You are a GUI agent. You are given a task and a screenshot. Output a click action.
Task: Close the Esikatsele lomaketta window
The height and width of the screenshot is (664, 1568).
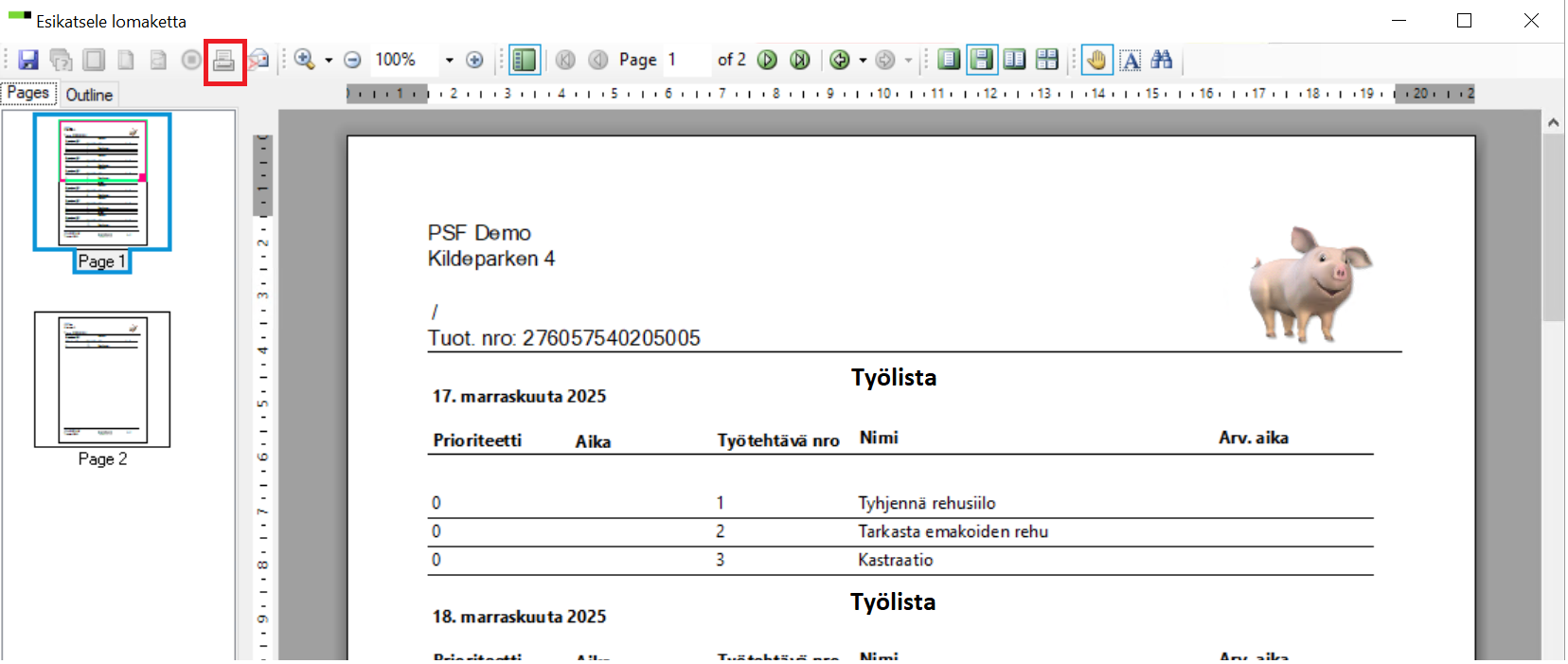pos(1531,21)
